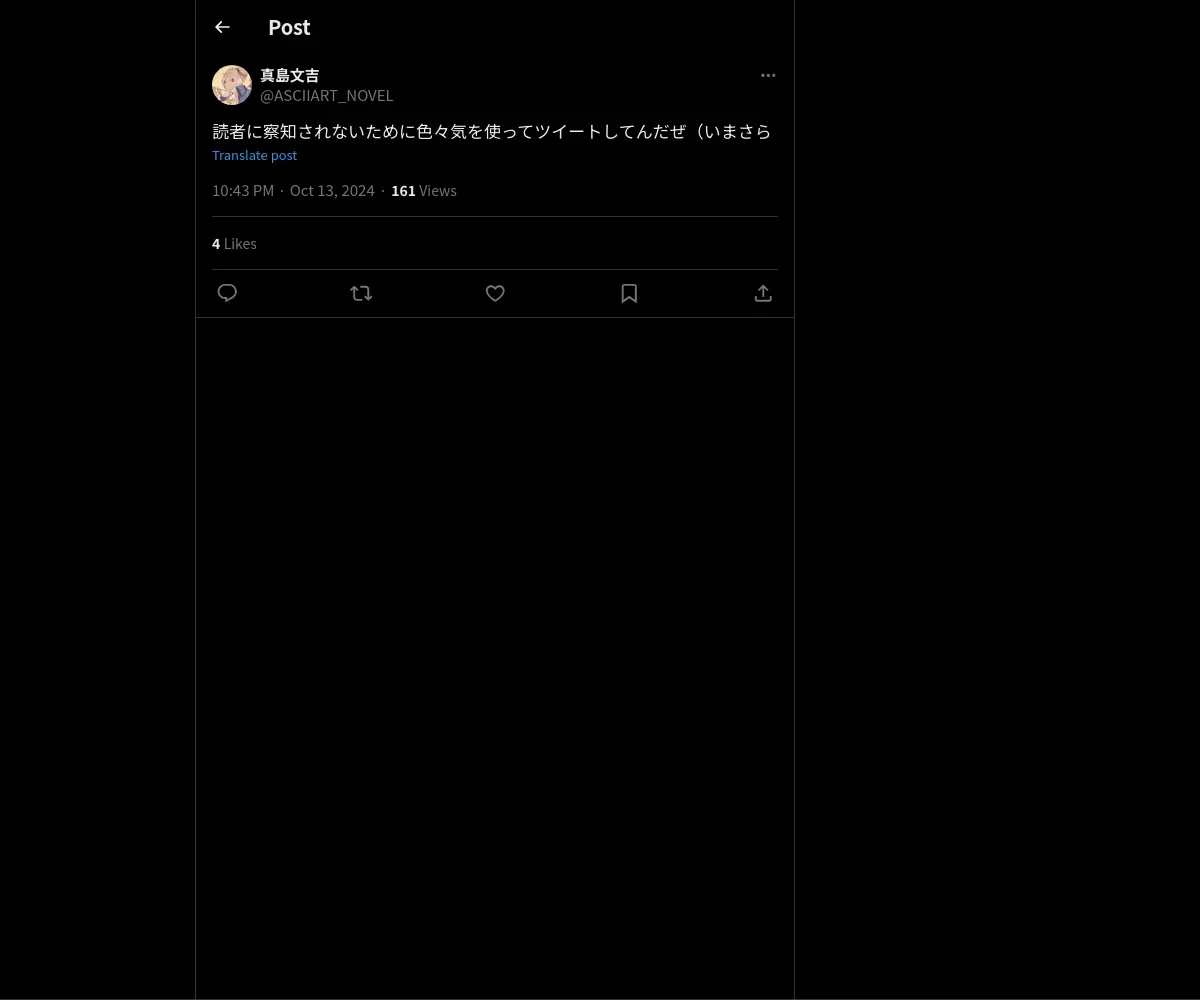
Task: Click Translate post
Action: (254, 155)
